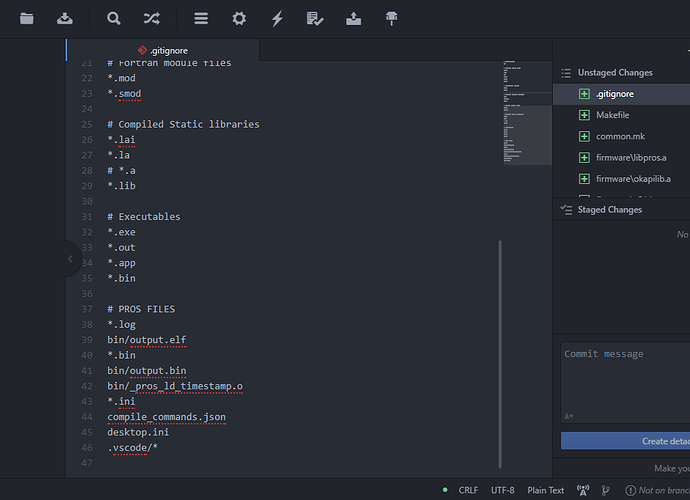Click the download/save tray toolbar icon
Image resolution: width=690 pixels, height=500 pixels.
click(x=65, y=18)
